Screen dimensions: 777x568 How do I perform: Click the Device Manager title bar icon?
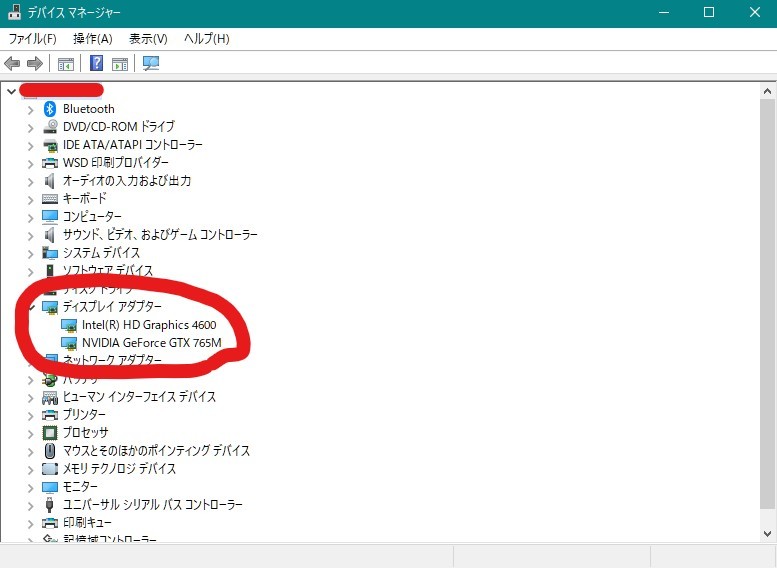(14, 12)
